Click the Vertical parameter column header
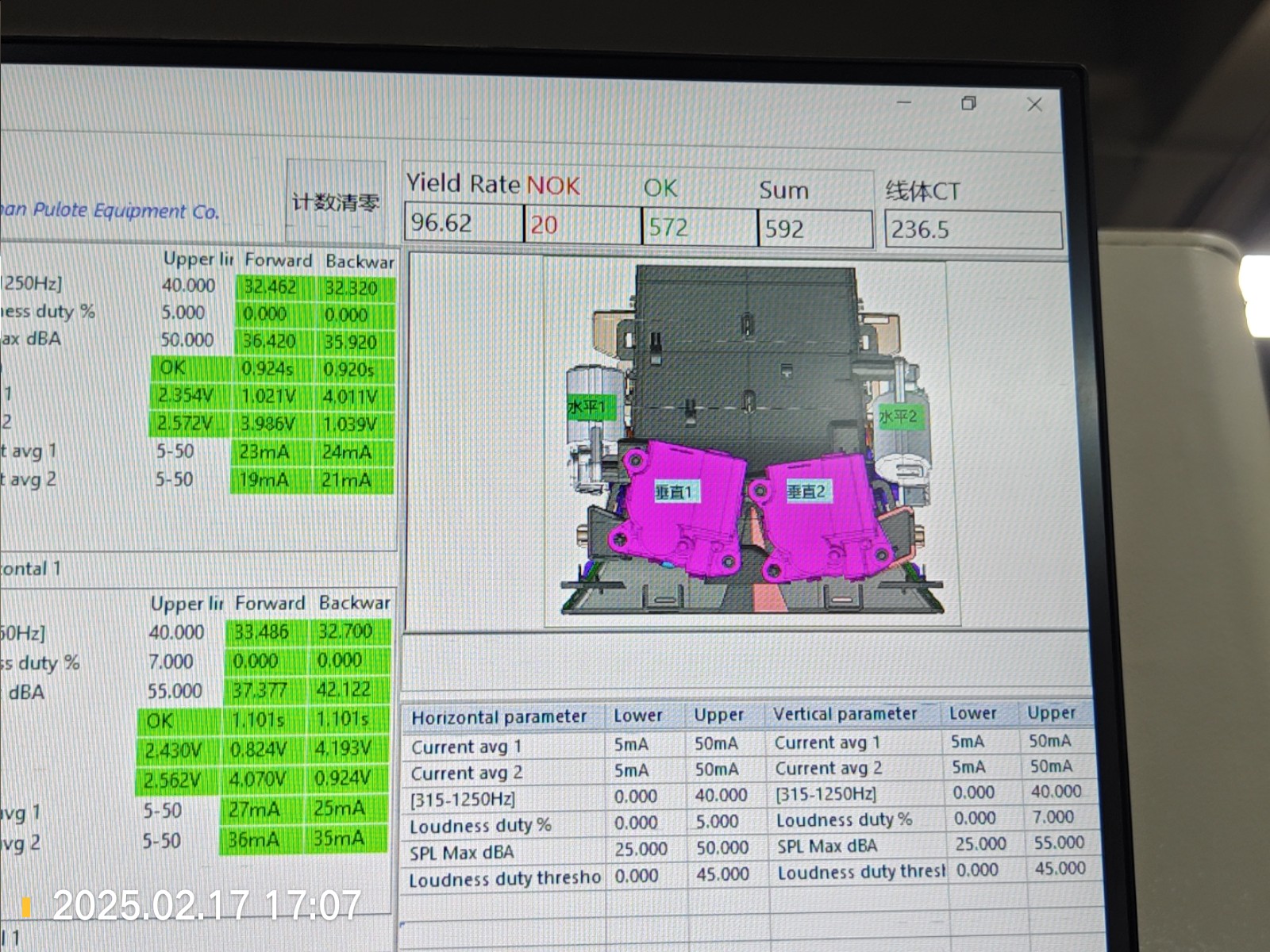Screen dimensions: 1270x952 [x=846, y=714]
